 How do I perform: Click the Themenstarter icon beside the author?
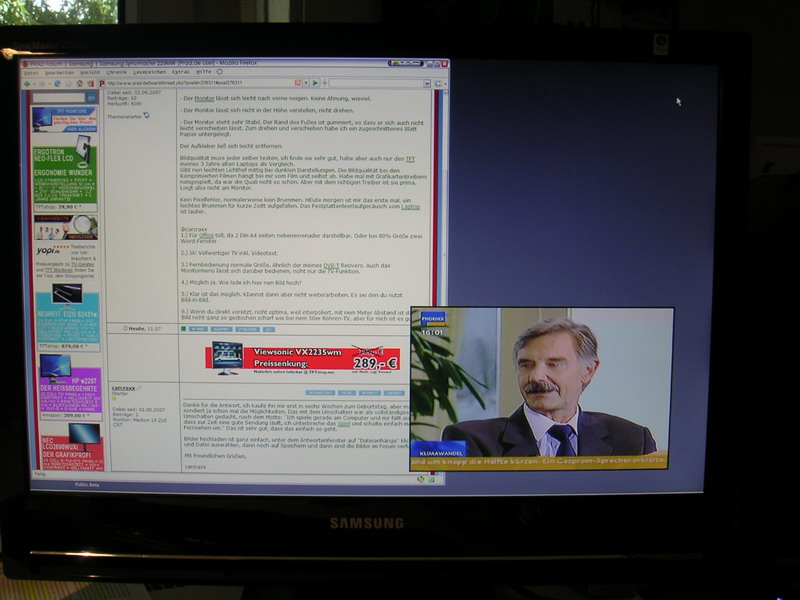pos(146,115)
